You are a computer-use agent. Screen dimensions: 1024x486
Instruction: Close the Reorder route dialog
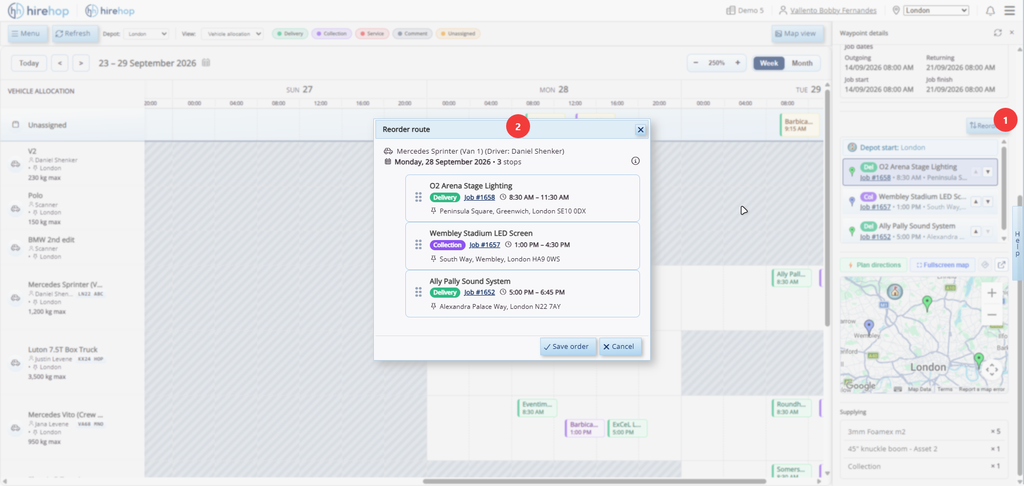tap(641, 129)
